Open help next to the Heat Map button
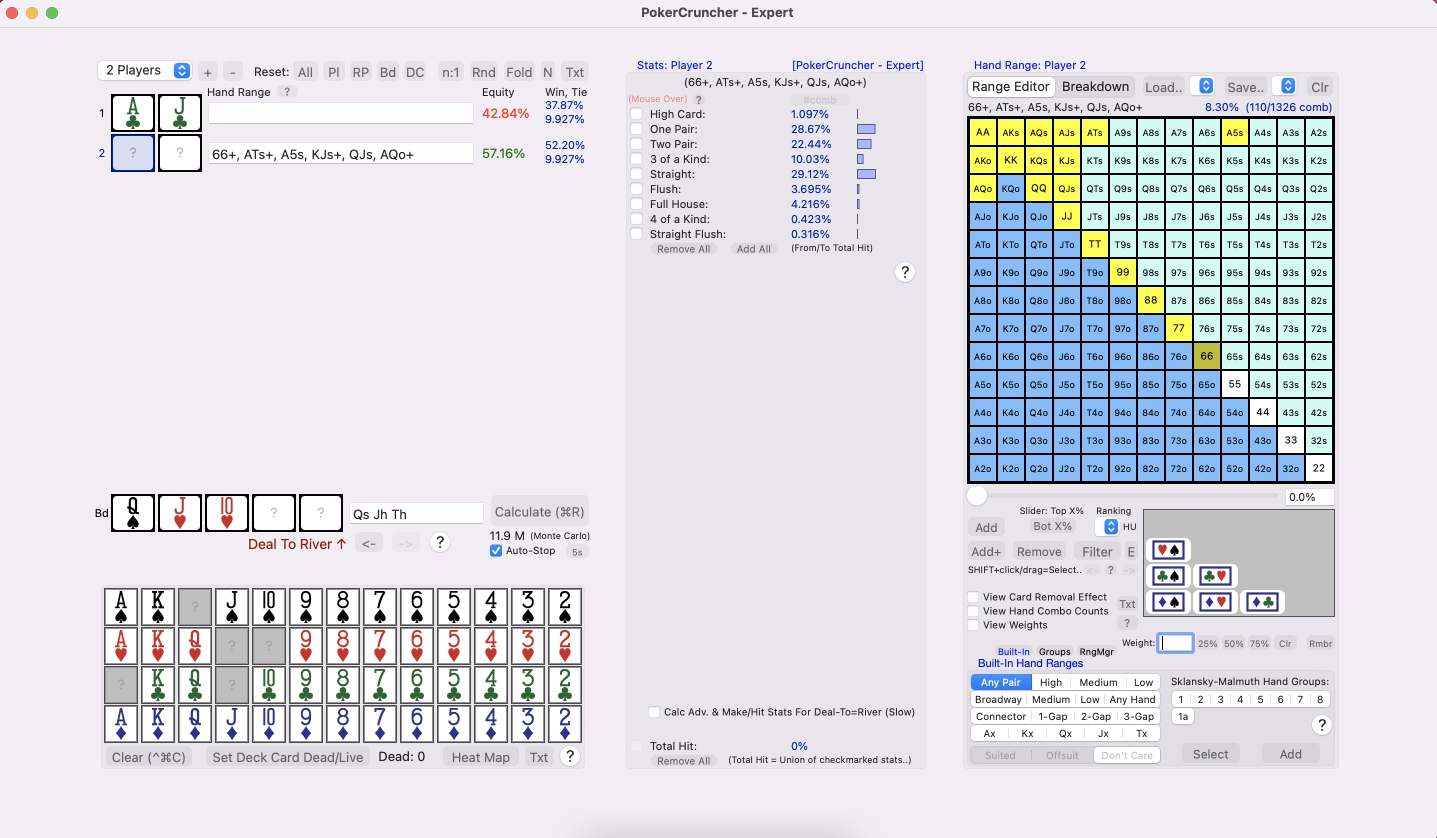The image size is (1437, 838). click(570, 757)
